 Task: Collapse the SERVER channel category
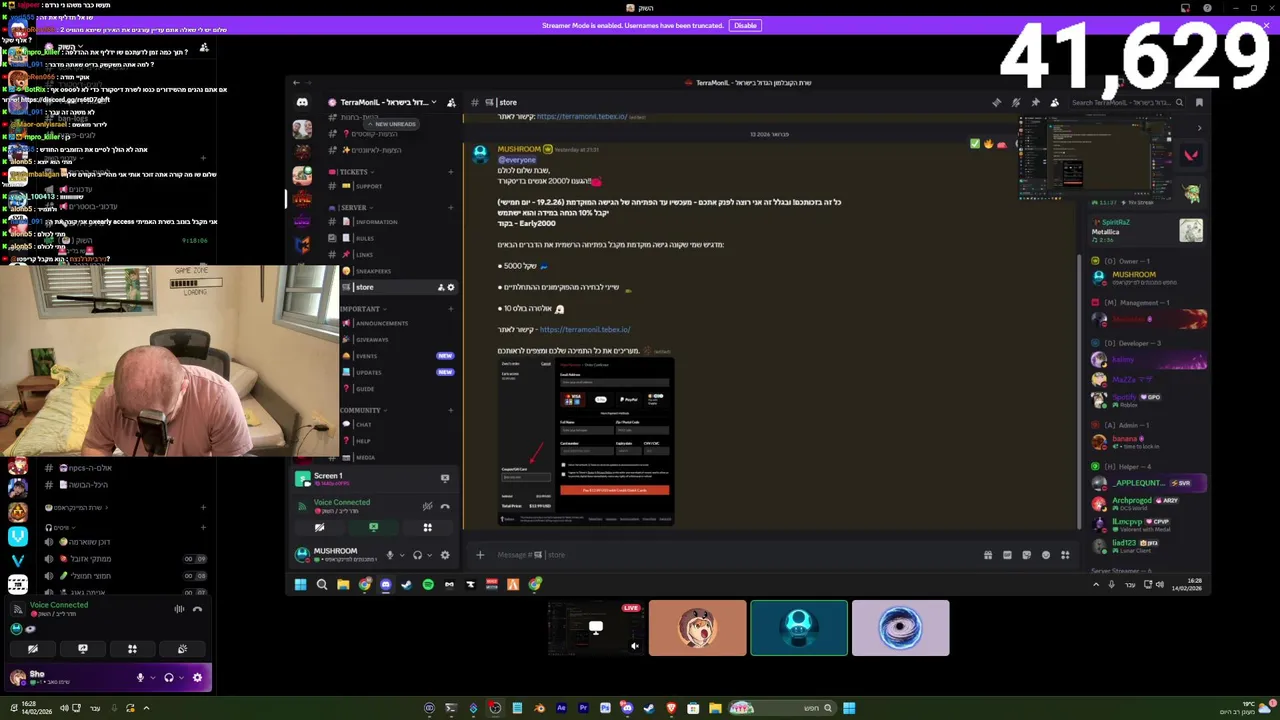click(352, 208)
